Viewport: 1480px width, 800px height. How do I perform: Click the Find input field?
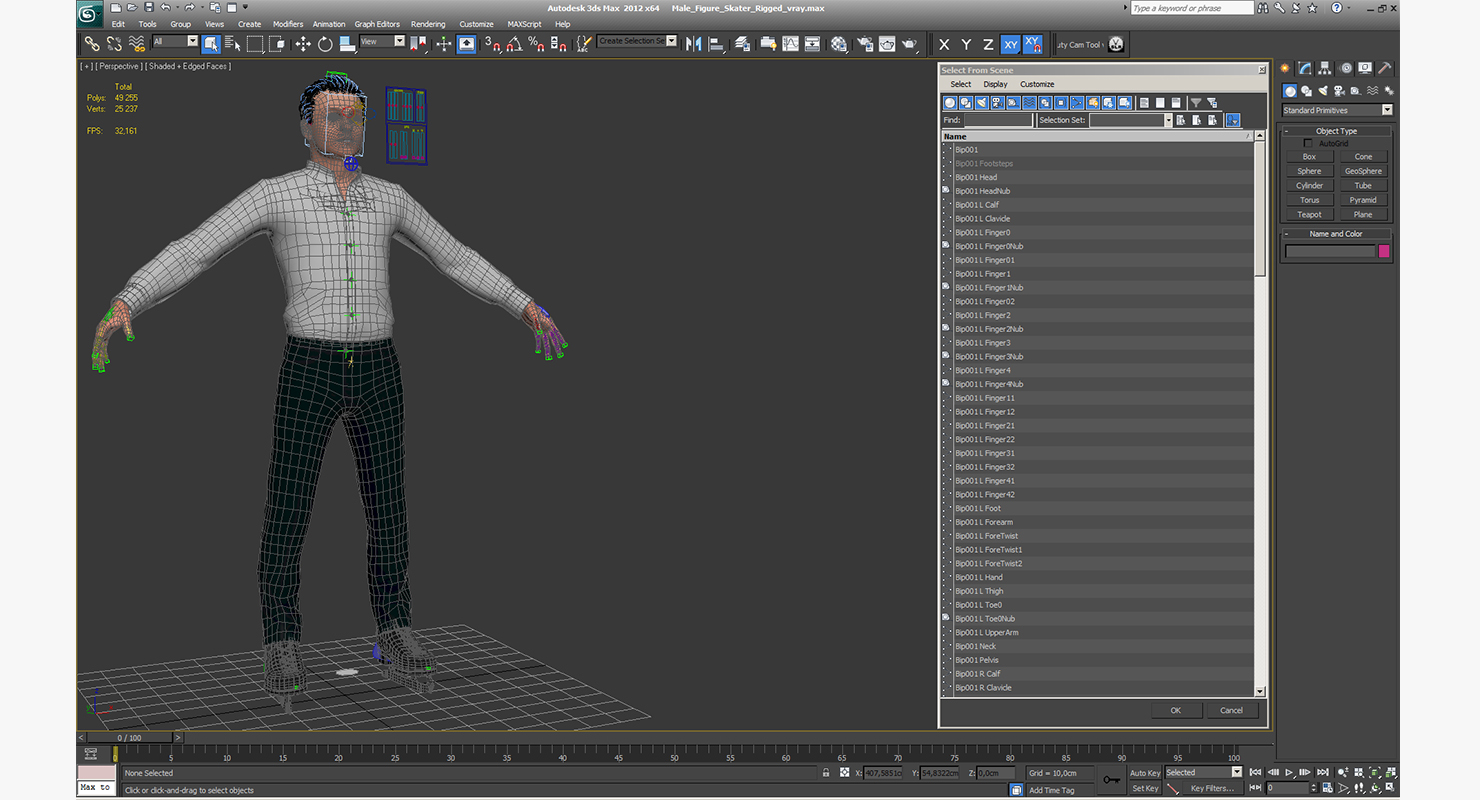[x=998, y=120]
